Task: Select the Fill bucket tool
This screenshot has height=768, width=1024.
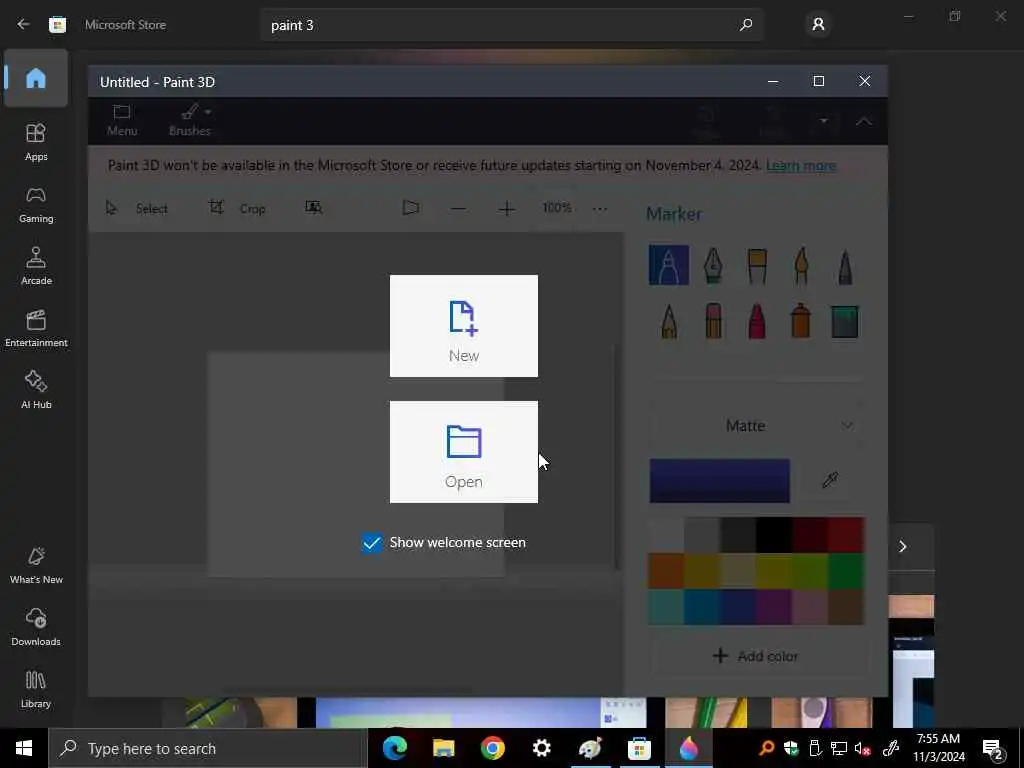Action: [844, 321]
